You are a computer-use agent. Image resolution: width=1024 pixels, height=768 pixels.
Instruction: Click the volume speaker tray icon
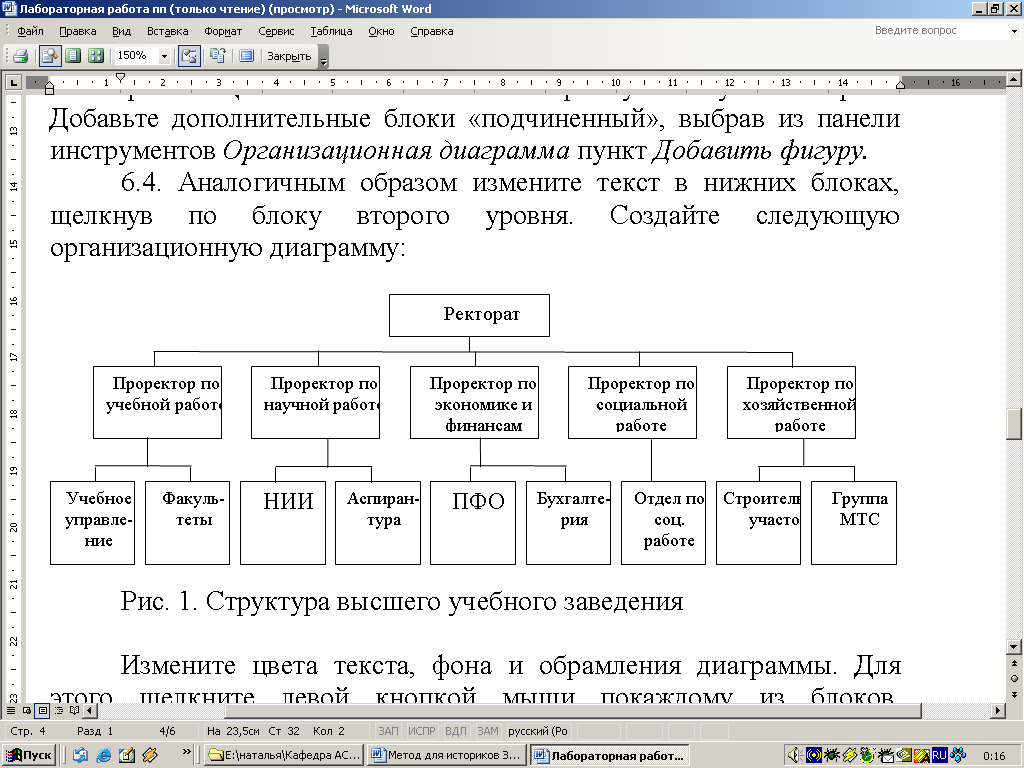[x=794, y=756]
